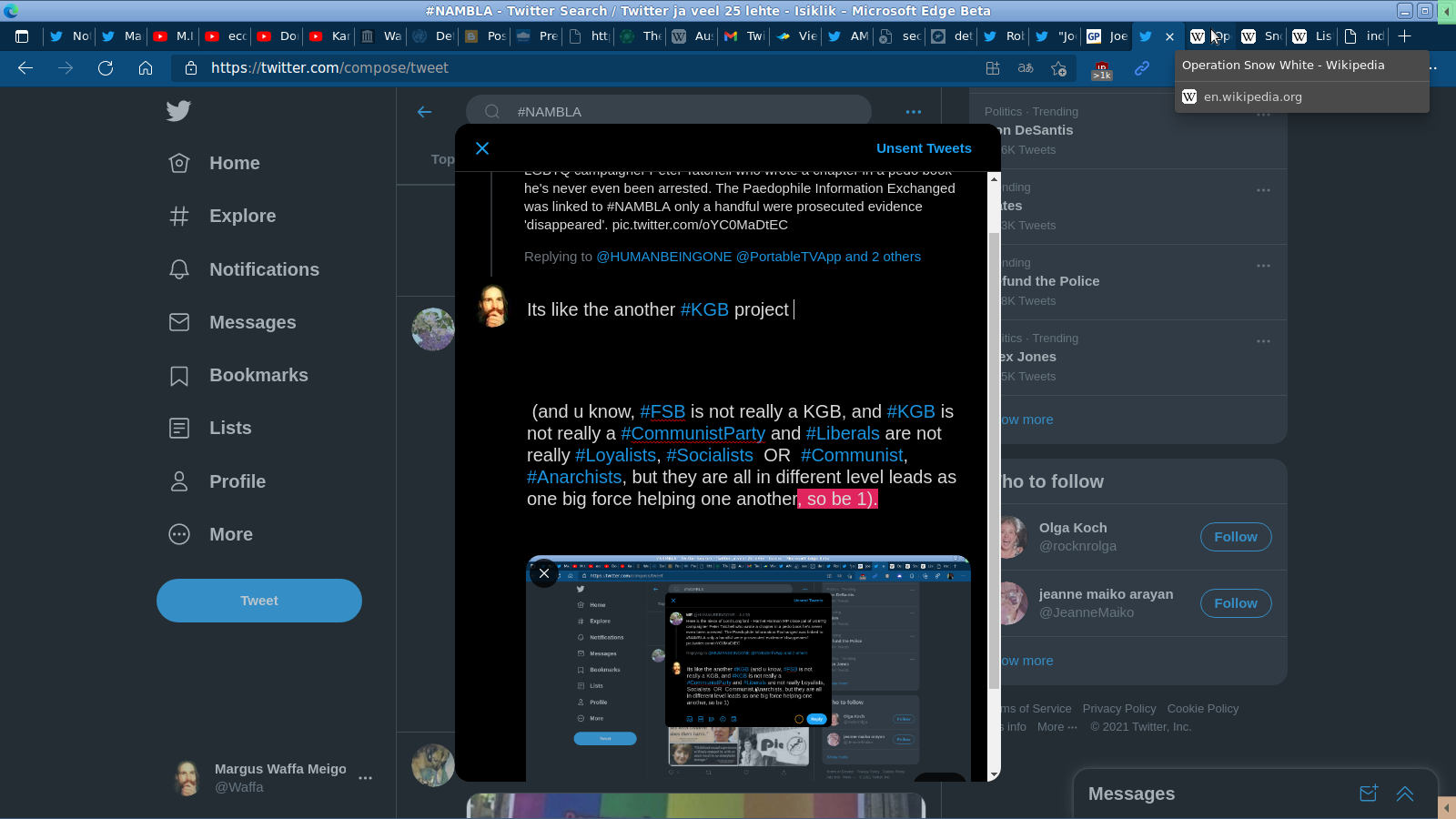The image size is (1456, 819).
Task: Remove the attached screenshot image
Action: pyautogui.click(x=544, y=573)
